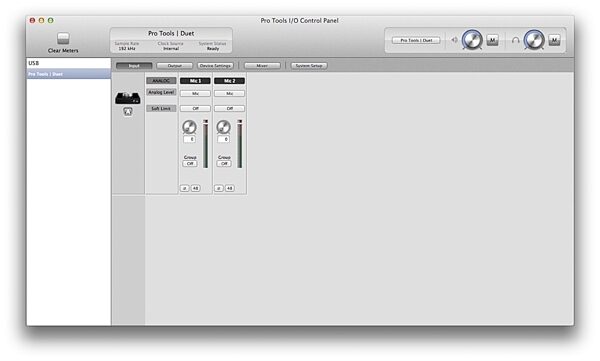Toggle Mic 1 phase invert button
This screenshot has width=600, height=361.
pos(184,188)
